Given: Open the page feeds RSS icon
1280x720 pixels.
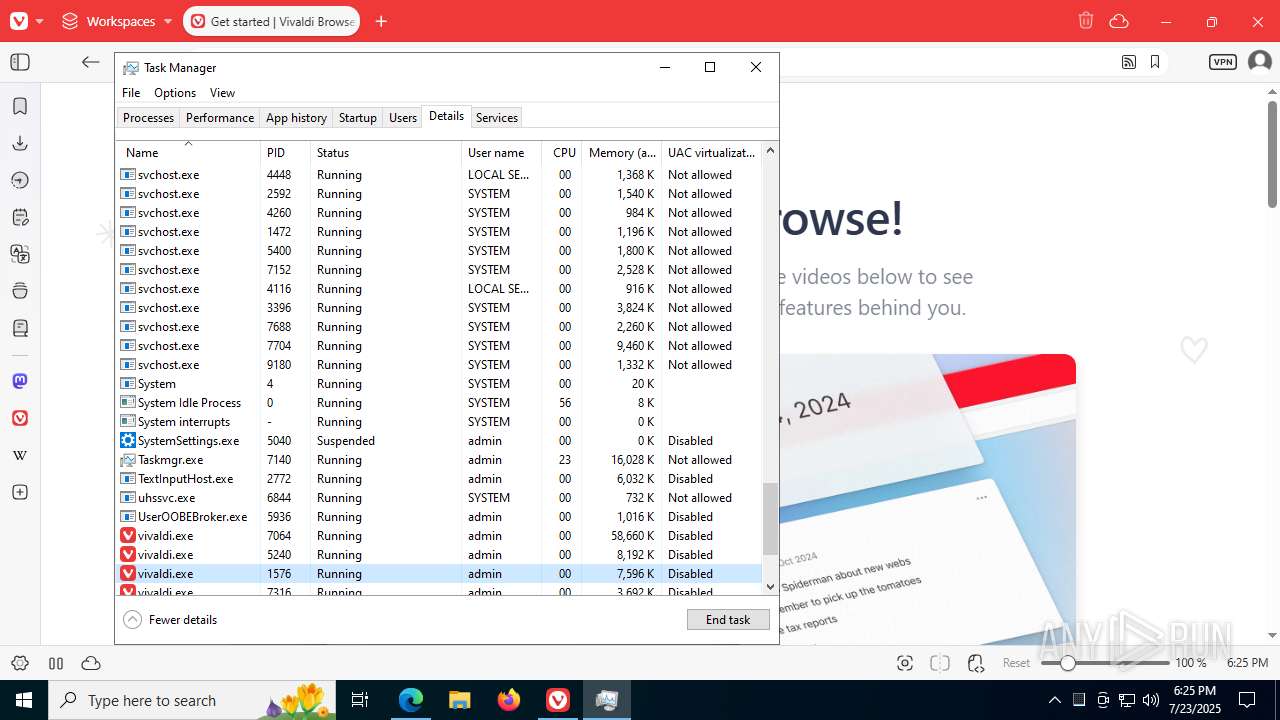Looking at the screenshot, I should (x=1129, y=62).
